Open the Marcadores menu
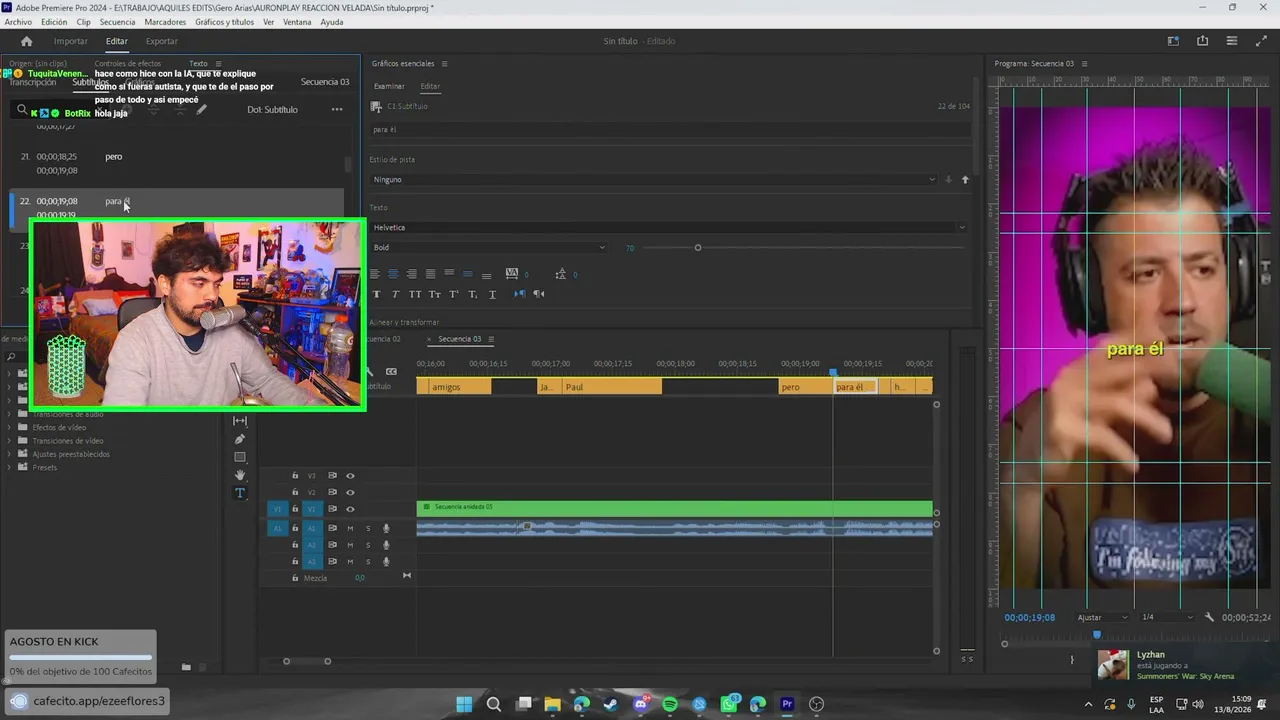This screenshot has width=1280, height=720. 165,22
